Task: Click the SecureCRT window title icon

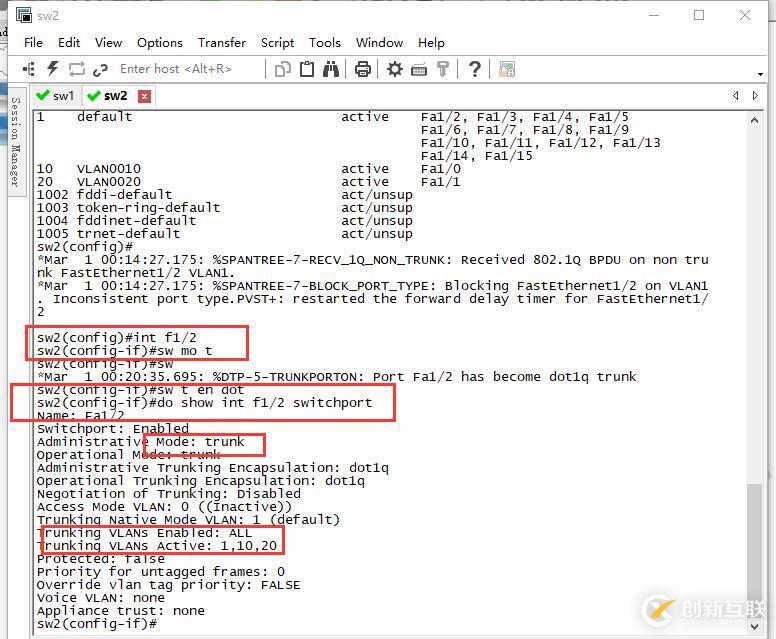Action: (x=24, y=15)
